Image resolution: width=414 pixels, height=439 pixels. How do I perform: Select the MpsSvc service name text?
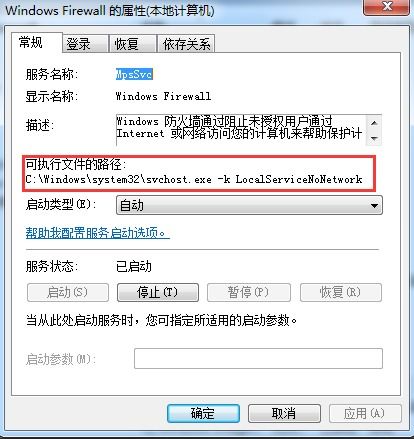tap(134, 74)
